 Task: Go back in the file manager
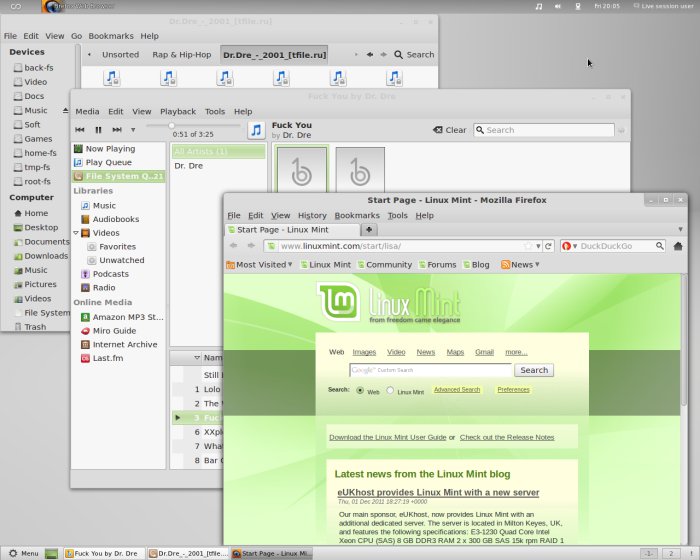click(370, 54)
